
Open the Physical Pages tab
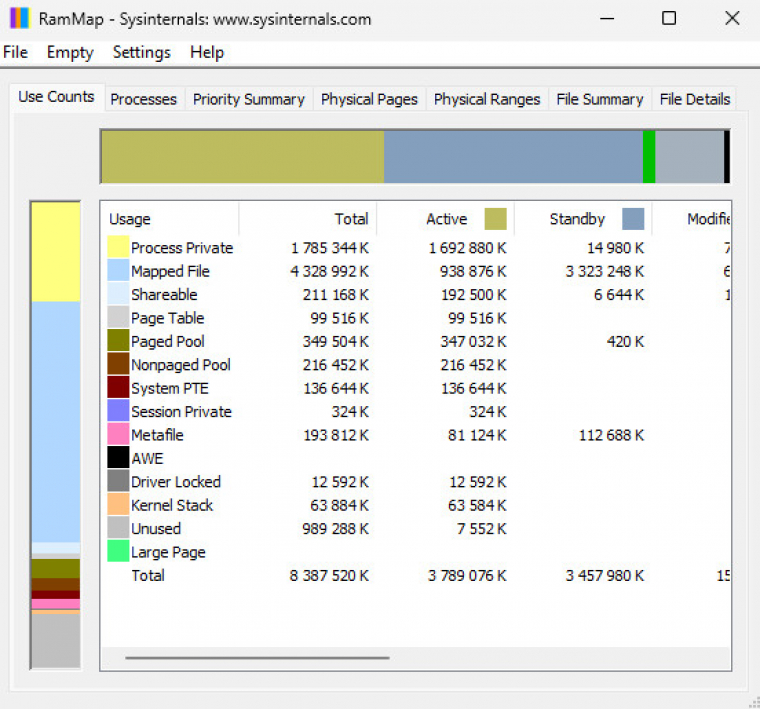tap(369, 99)
